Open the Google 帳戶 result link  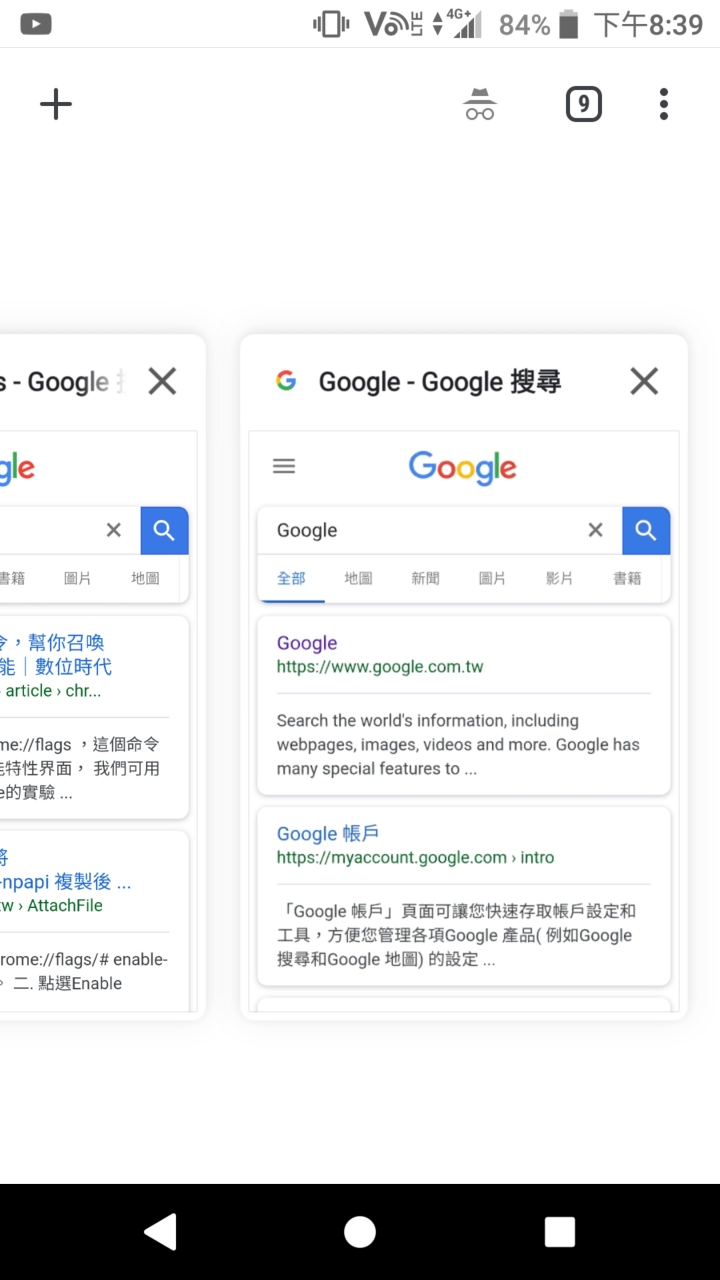tap(327, 834)
